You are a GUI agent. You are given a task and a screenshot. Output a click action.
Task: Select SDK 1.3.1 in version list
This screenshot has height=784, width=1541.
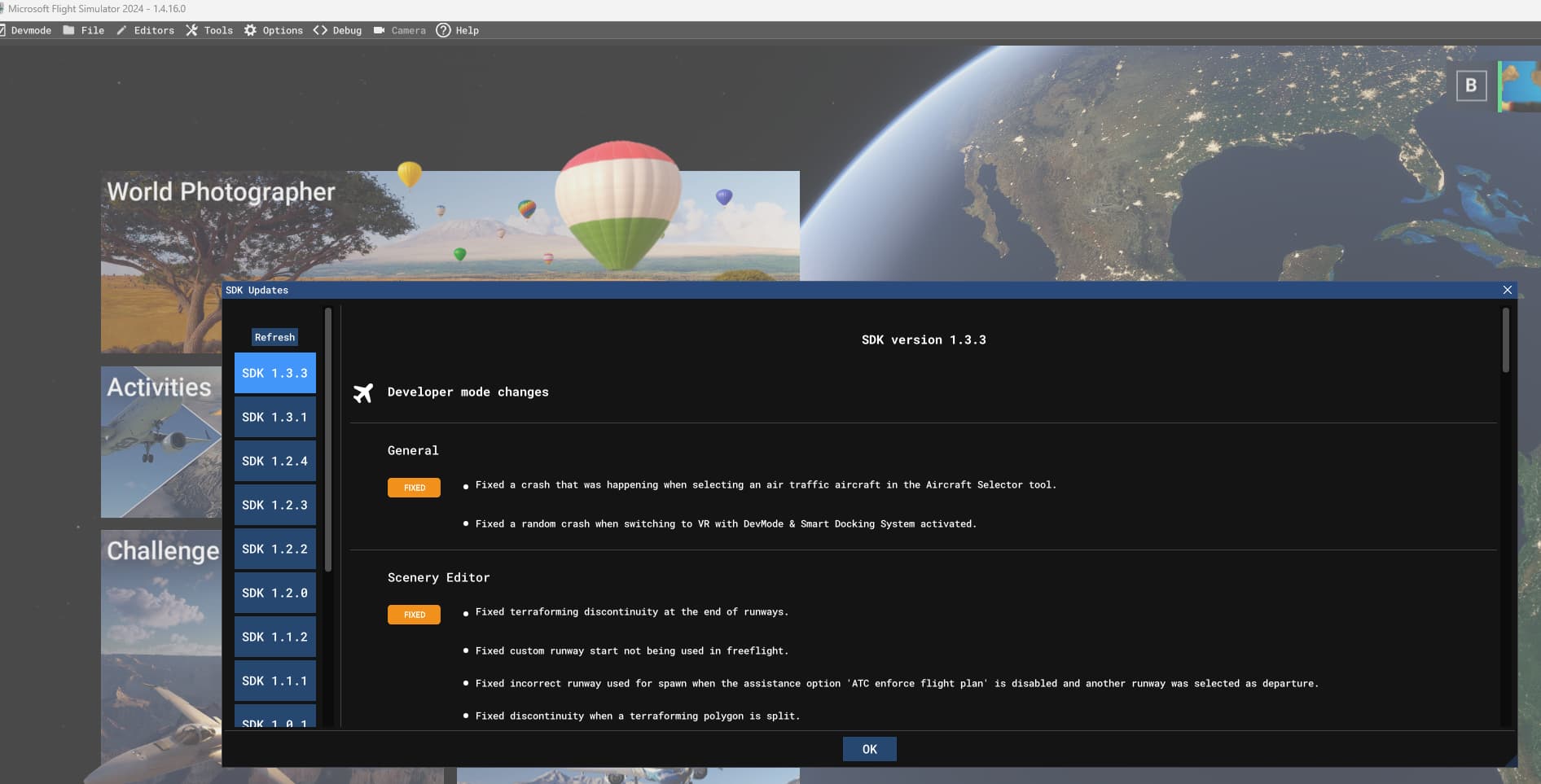(x=275, y=417)
